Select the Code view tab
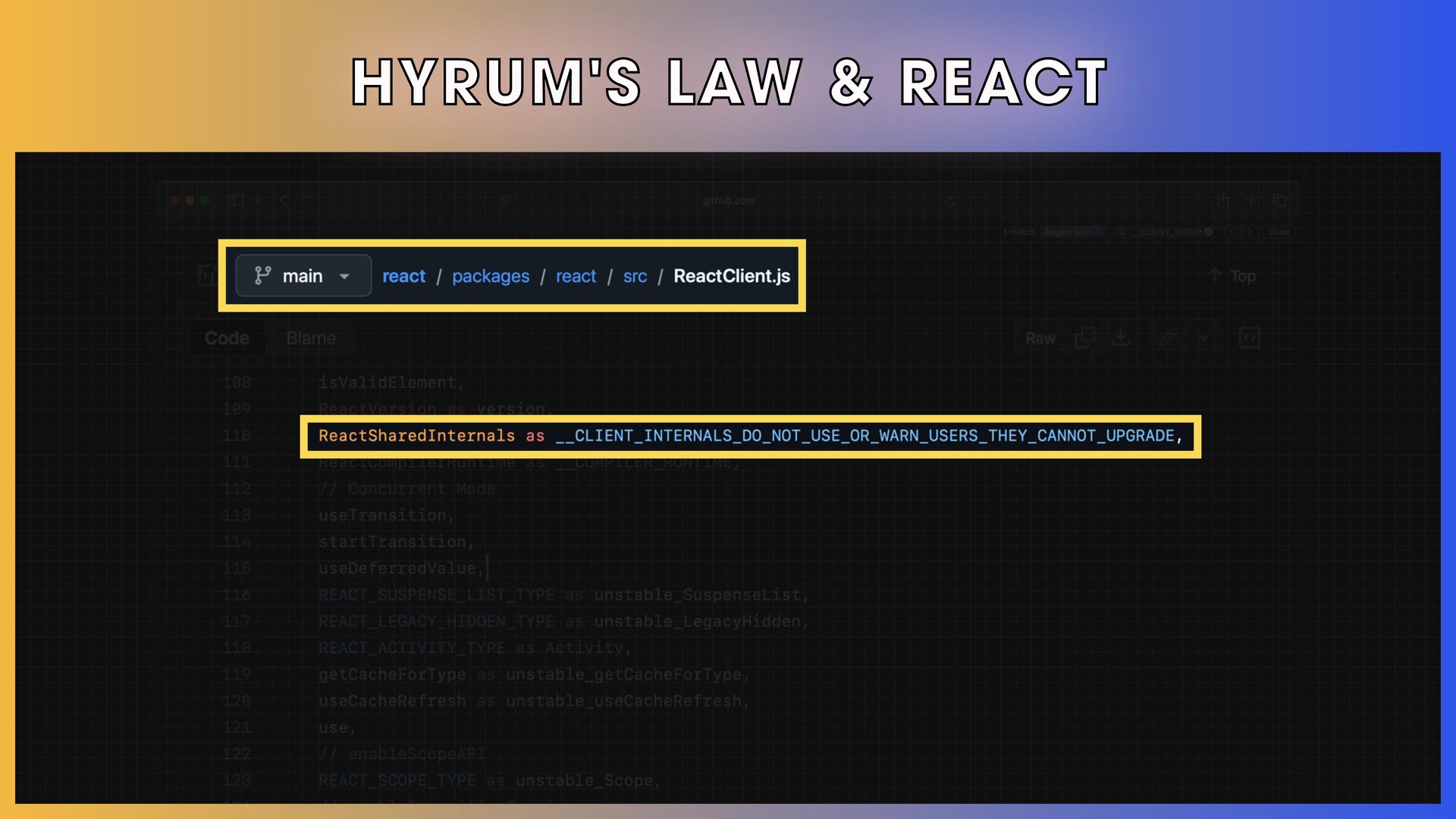The image size is (1456, 819). coord(227,338)
